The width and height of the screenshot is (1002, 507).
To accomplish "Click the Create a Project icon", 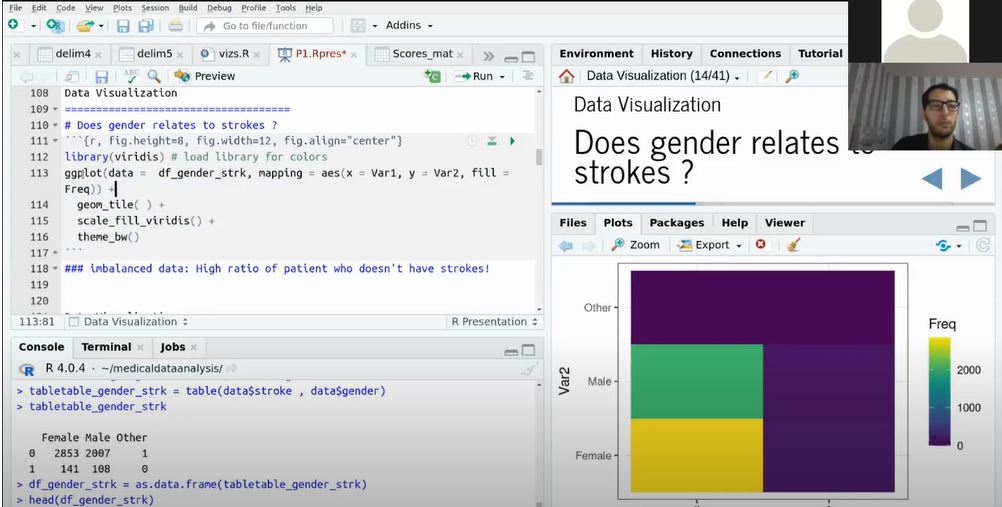I will tap(55, 26).
